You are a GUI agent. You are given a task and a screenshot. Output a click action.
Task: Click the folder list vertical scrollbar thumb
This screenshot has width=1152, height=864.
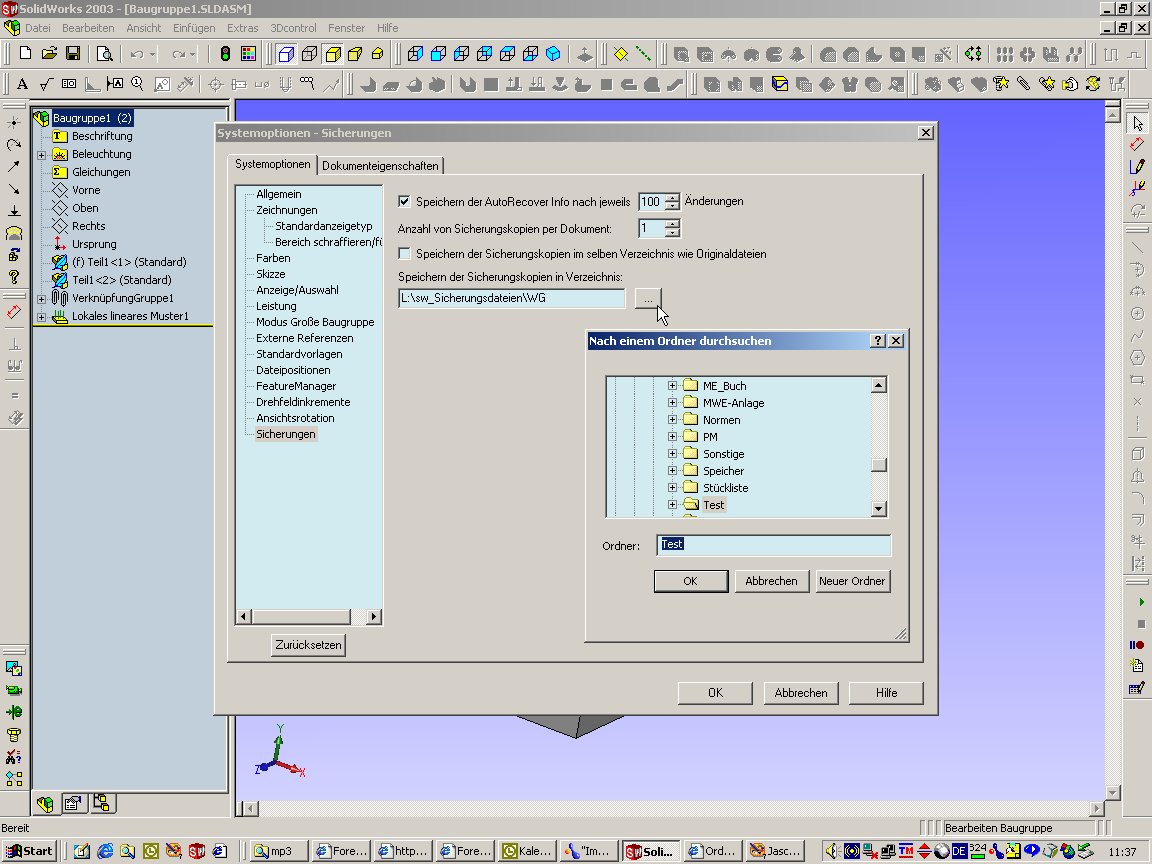pyautogui.click(x=879, y=465)
